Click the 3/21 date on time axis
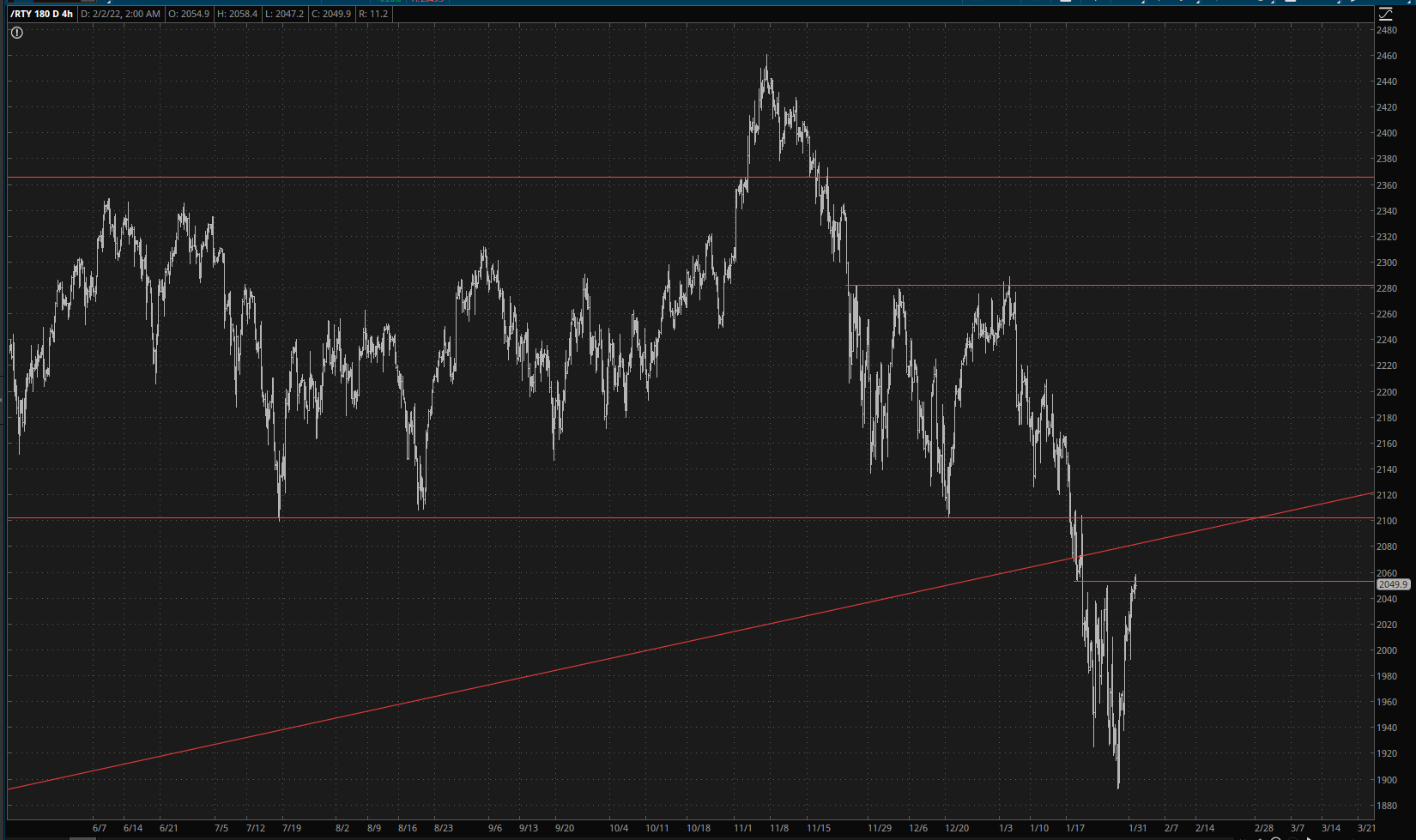Viewport: 1416px width, 840px height. (x=1366, y=828)
